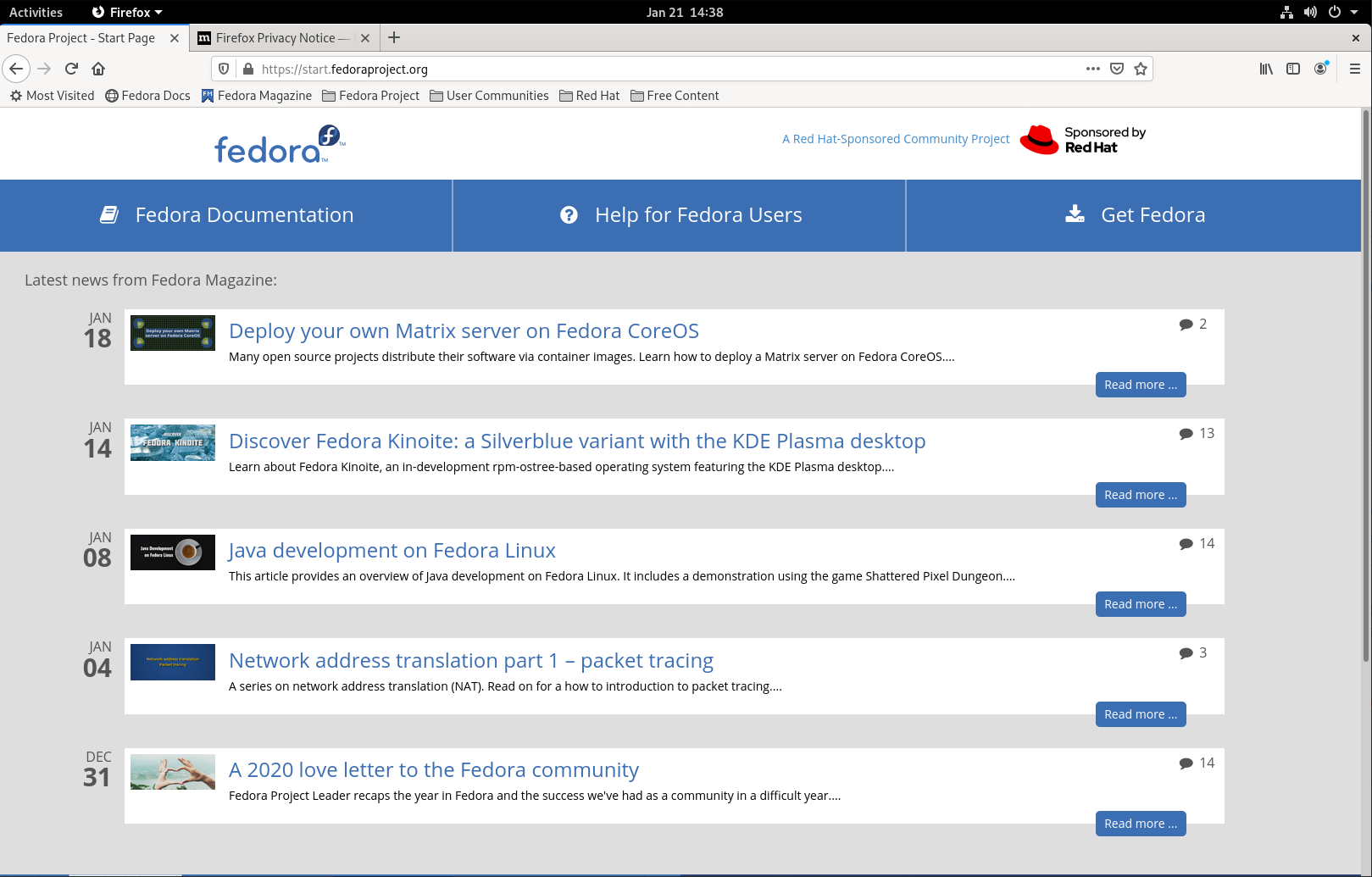Image resolution: width=1372 pixels, height=877 pixels.
Task: Open page actions three-dot menu
Action: tap(1093, 69)
